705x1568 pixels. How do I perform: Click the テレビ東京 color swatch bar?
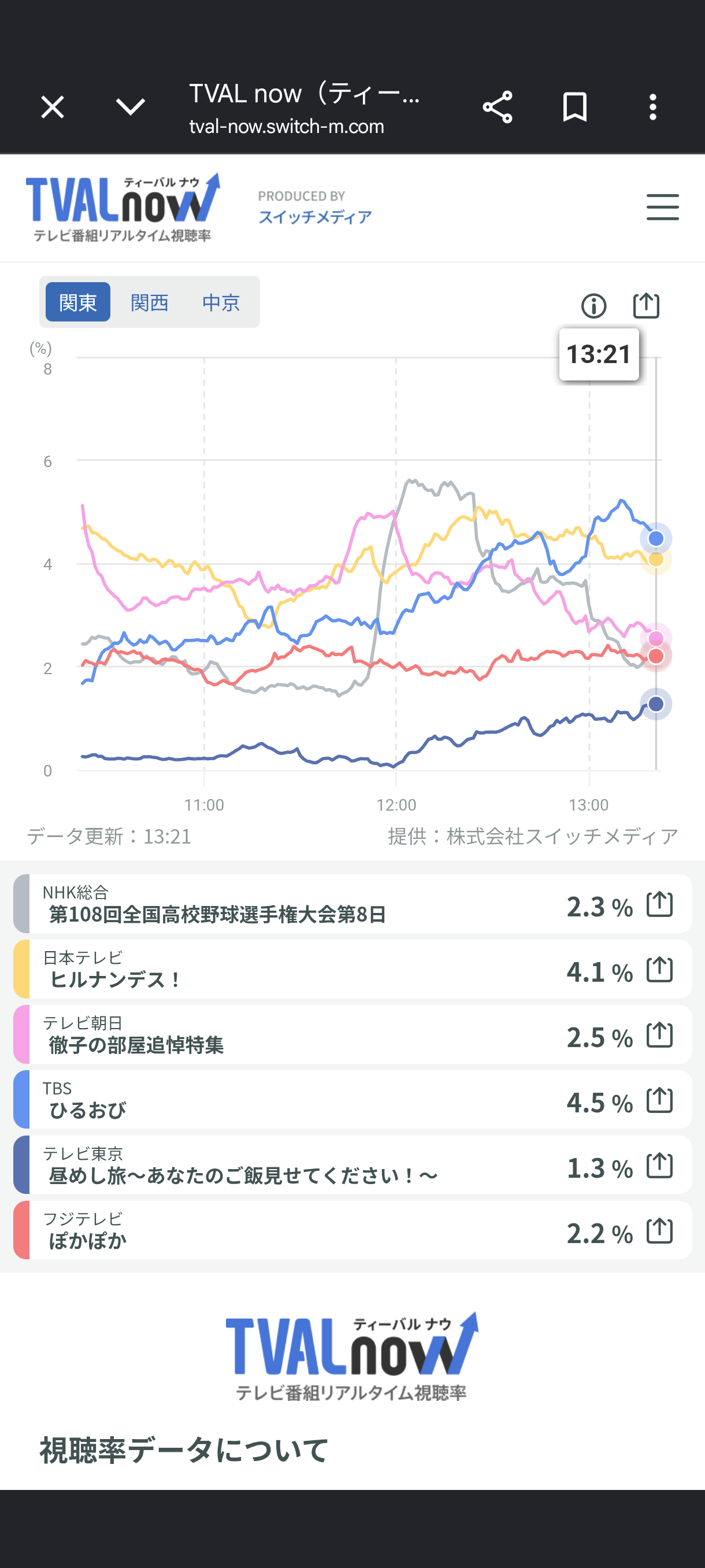point(21,1165)
